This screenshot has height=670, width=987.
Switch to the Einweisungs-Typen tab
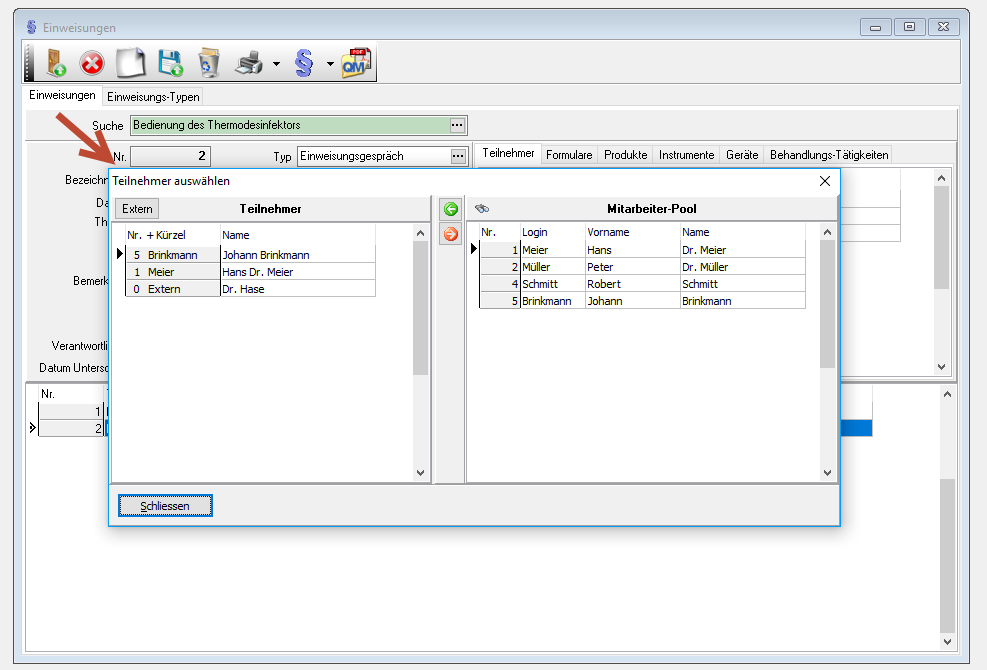tap(153, 97)
